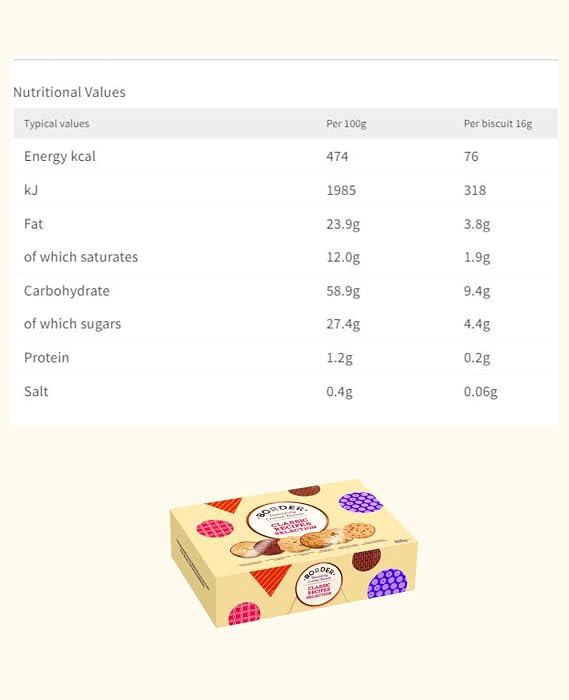Viewport: 569px width, 700px height.
Task: Select the 1985 kJ value
Action: tap(341, 190)
